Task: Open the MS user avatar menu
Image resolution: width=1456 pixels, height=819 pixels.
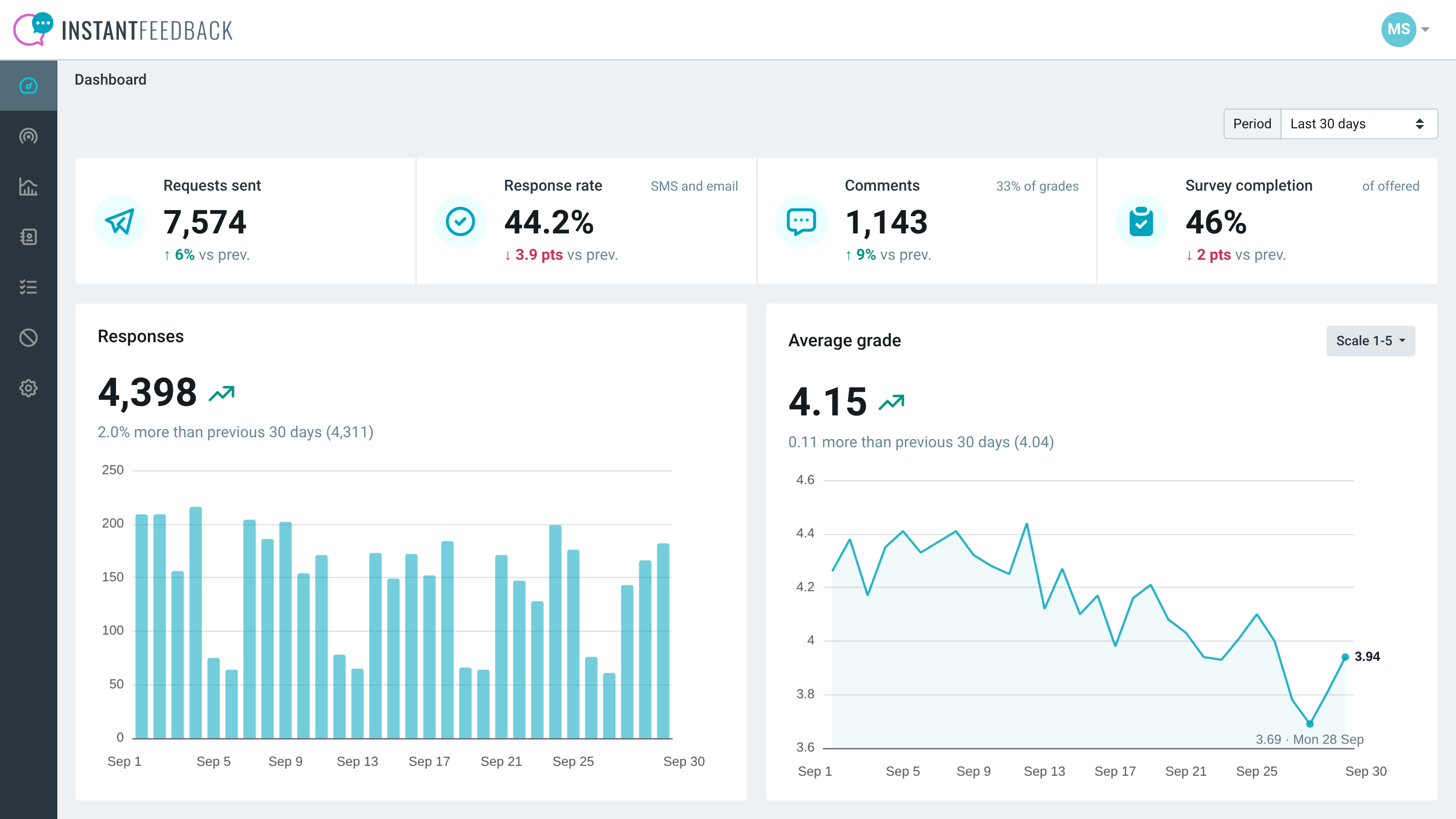Action: pos(1398,30)
